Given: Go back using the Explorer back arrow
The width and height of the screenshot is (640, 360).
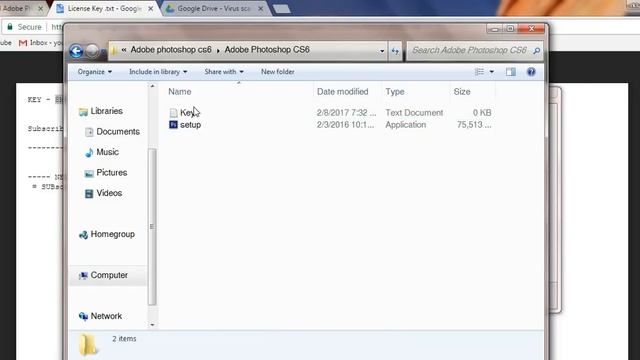Looking at the screenshot, I should pos(76,51).
